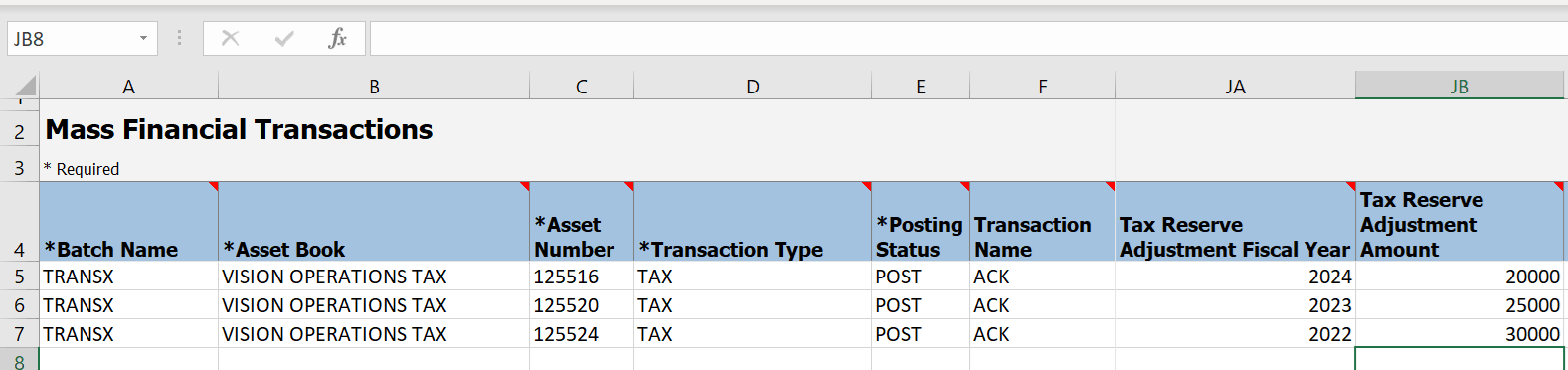Select the *Transaction Type header cell
This screenshot has width=1568, height=370.
coord(753,222)
